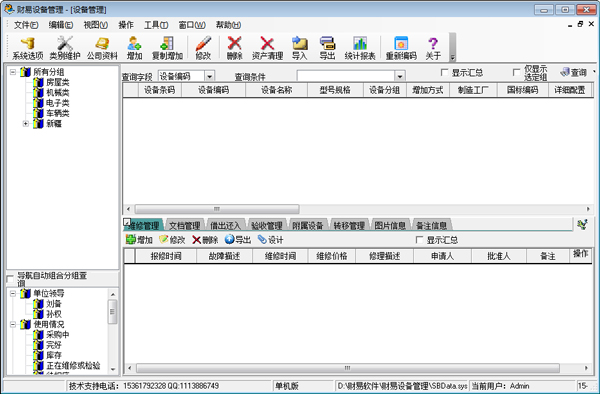Image resolution: width=600 pixels, height=394 pixels.
Task: Click 增加 in the maintenance sub-toolbar
Action: (x=139, y=240)
